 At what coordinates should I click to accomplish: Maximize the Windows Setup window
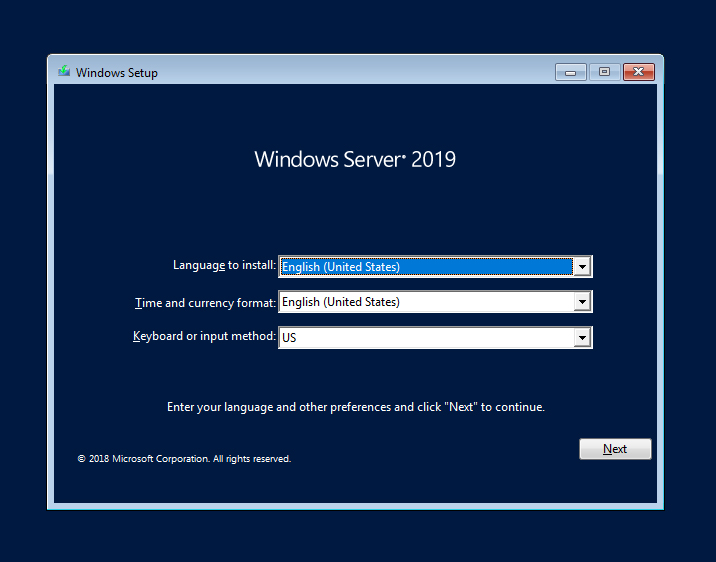pyautogui.click(x=605, y=72)
